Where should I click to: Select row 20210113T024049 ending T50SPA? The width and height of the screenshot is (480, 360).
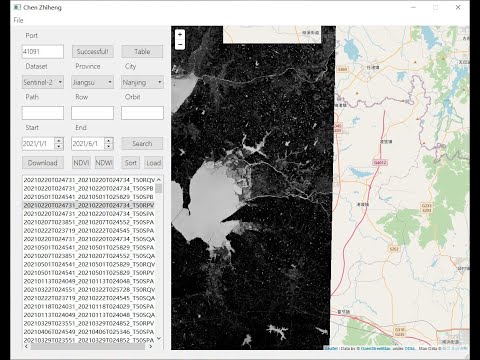[x=89, y=281]
